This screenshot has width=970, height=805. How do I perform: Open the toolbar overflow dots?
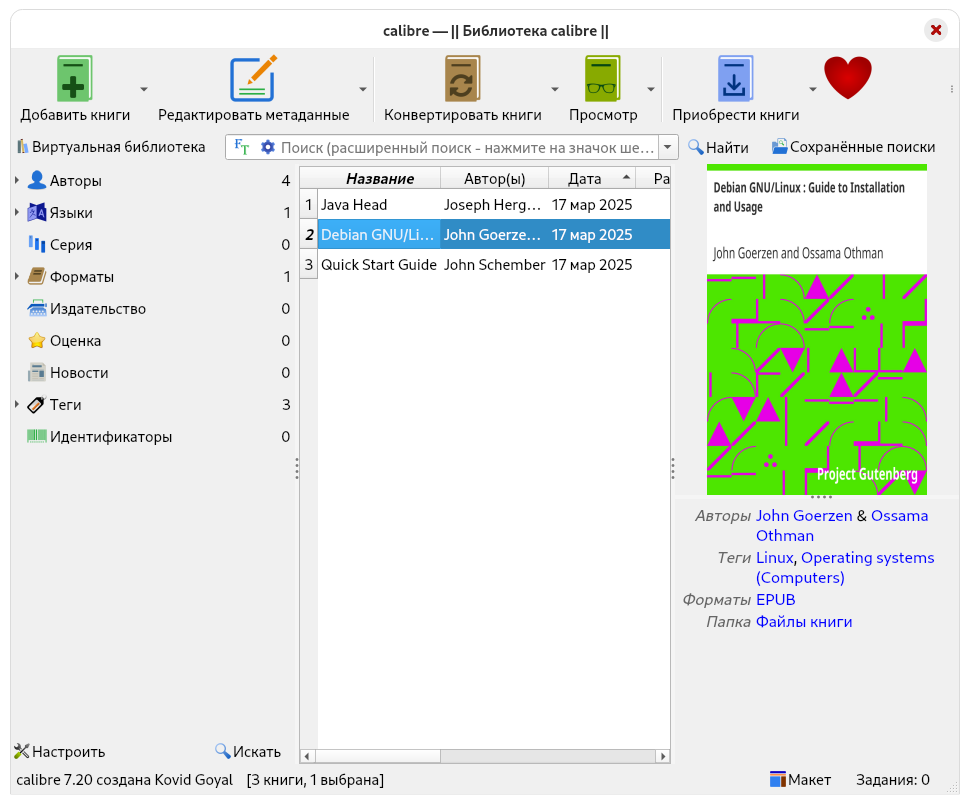[x=951, y=89]
